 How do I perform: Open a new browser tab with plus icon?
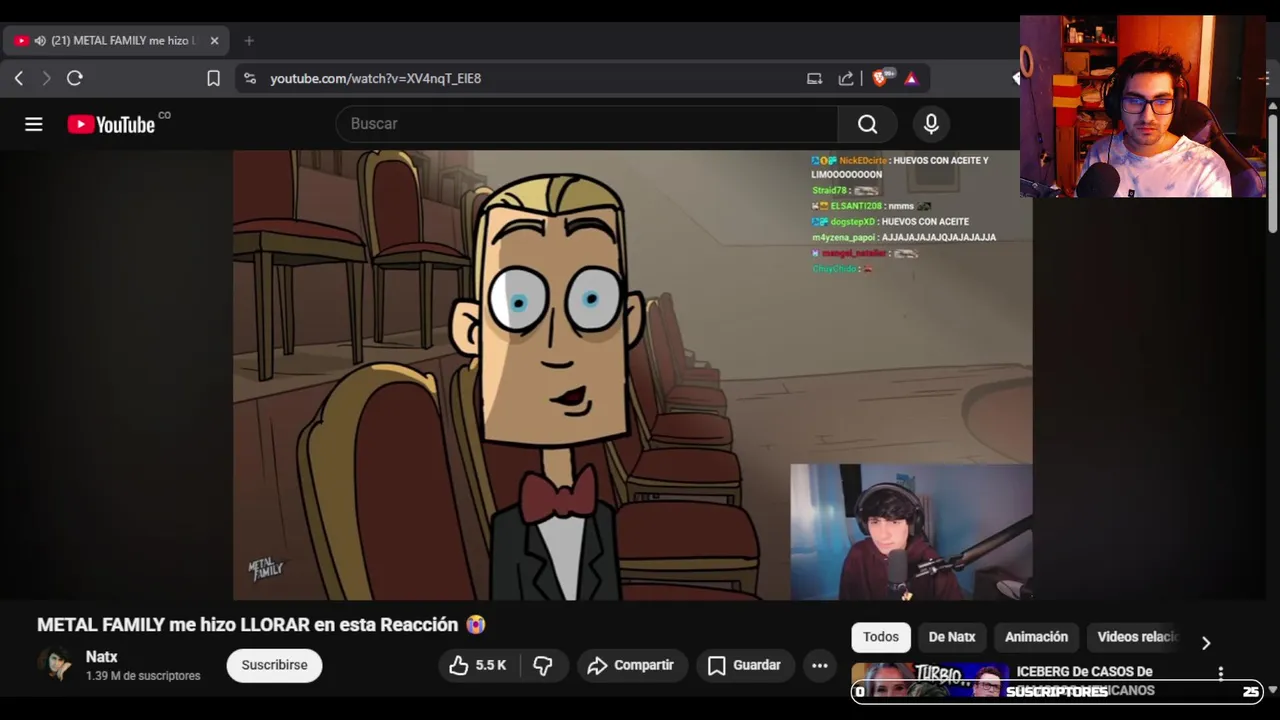coord(249,41)
